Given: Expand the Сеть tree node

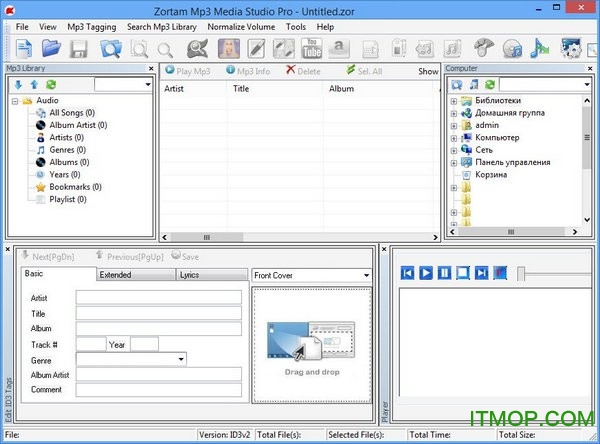Looking at the screenshot, I should (454, 150).
